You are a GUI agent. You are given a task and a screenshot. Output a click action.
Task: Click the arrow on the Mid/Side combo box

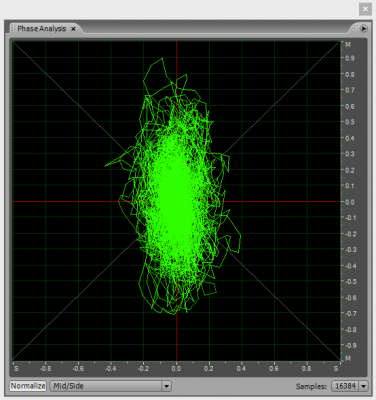(x=166, y=386)
